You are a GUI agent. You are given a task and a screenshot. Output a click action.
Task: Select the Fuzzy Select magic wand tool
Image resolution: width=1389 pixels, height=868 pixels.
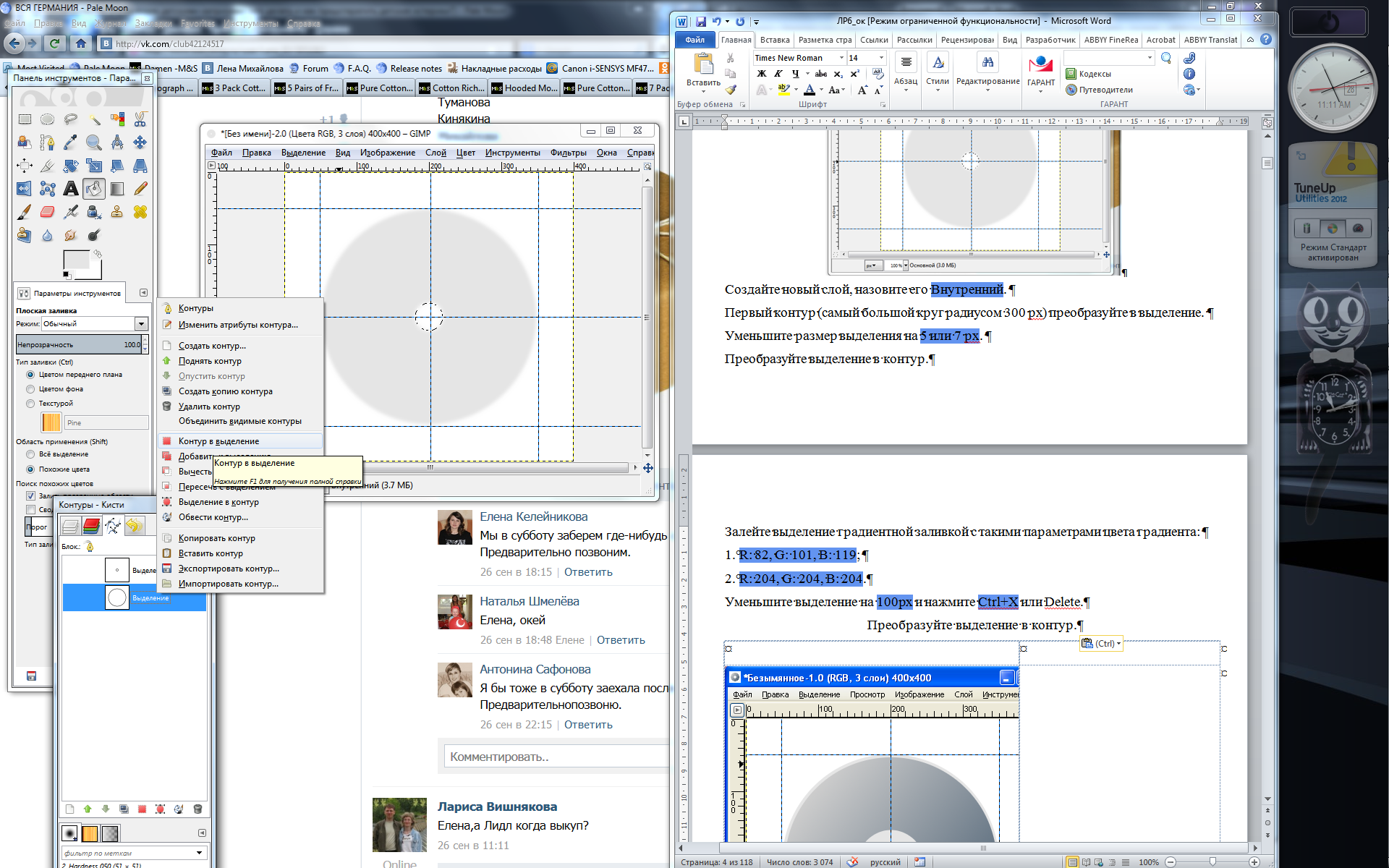pos(94,119)
